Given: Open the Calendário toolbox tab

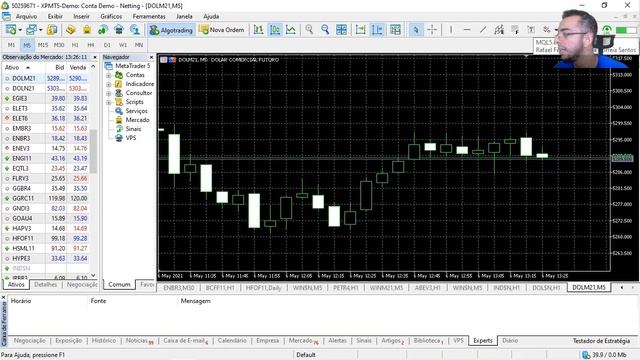Looking at the screenshot, I should (x=232, y=340).
